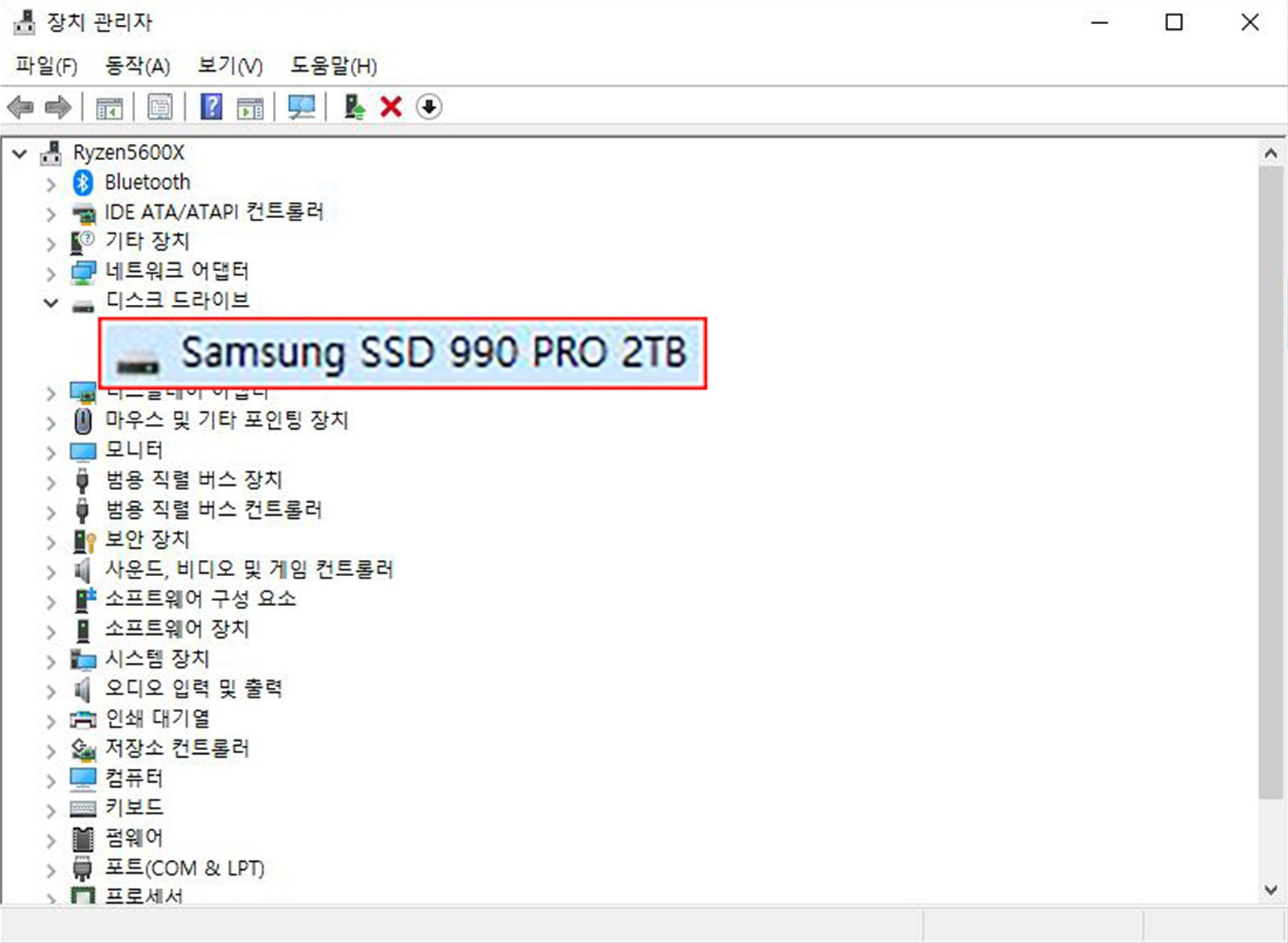Click the 디스크 드라이브 category icon
Image resolution: width=1288 pixels, height=943 pixels.
[83, 305]
